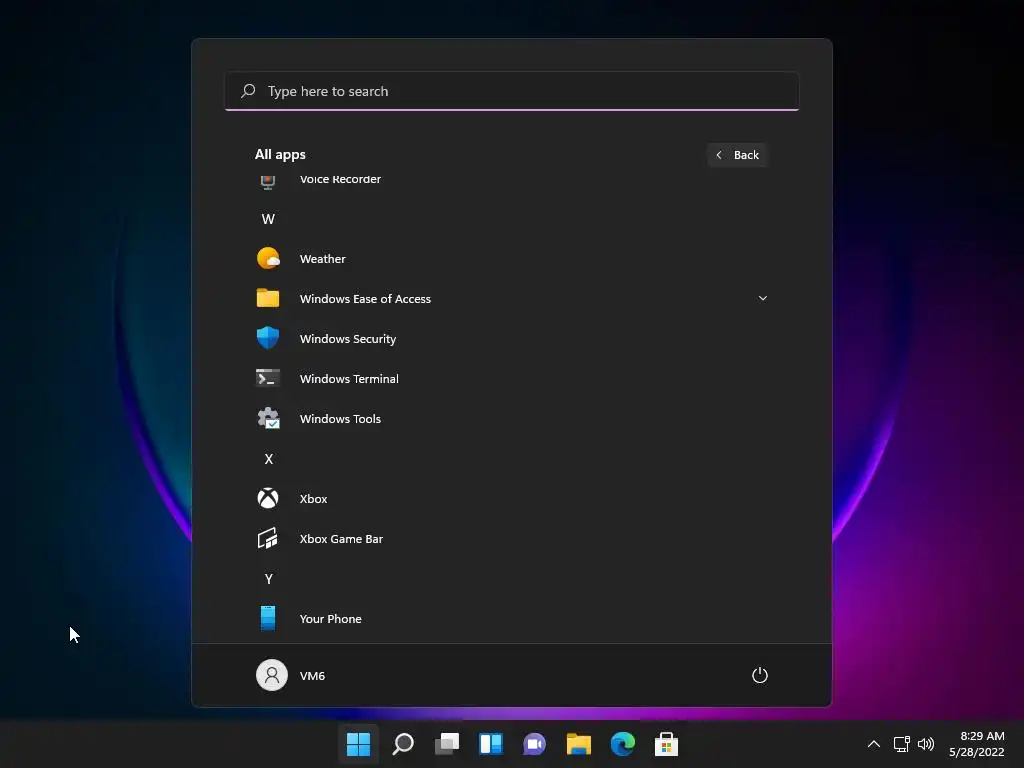
Task: Click the VM6 user avatar
Action: (x=272, y=675)
